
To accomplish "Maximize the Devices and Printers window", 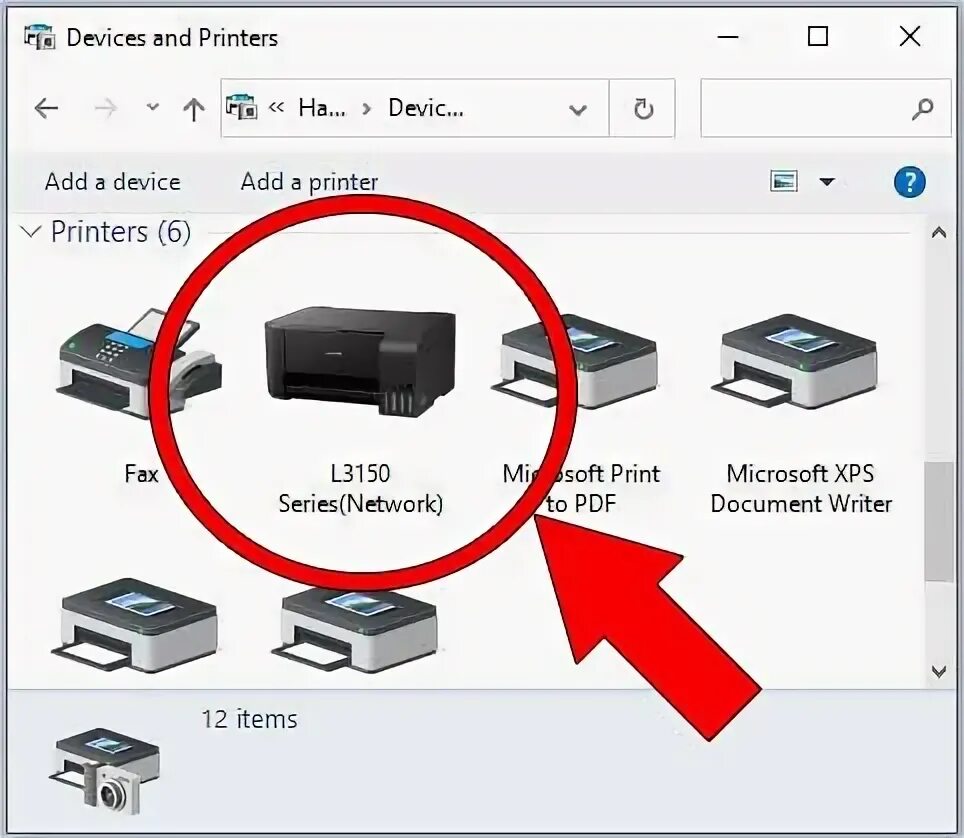I will coord(817,37).
